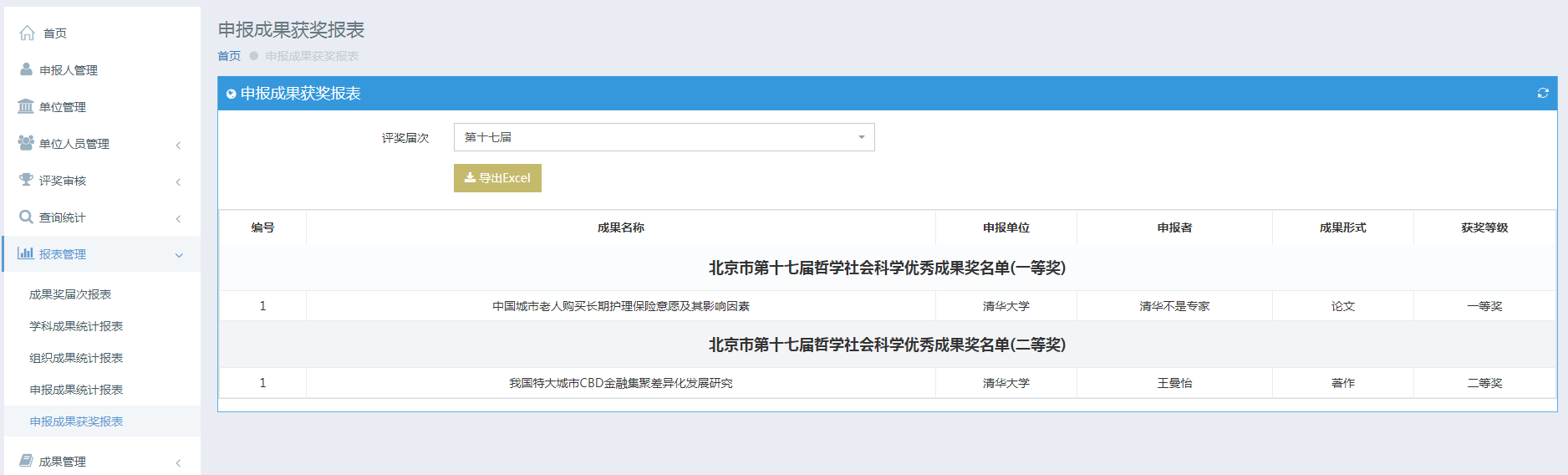Select 学科成果统计报表 submenu item
Image resolution: width=1568 pixels, height=475 pixels.
click(76, 326)
